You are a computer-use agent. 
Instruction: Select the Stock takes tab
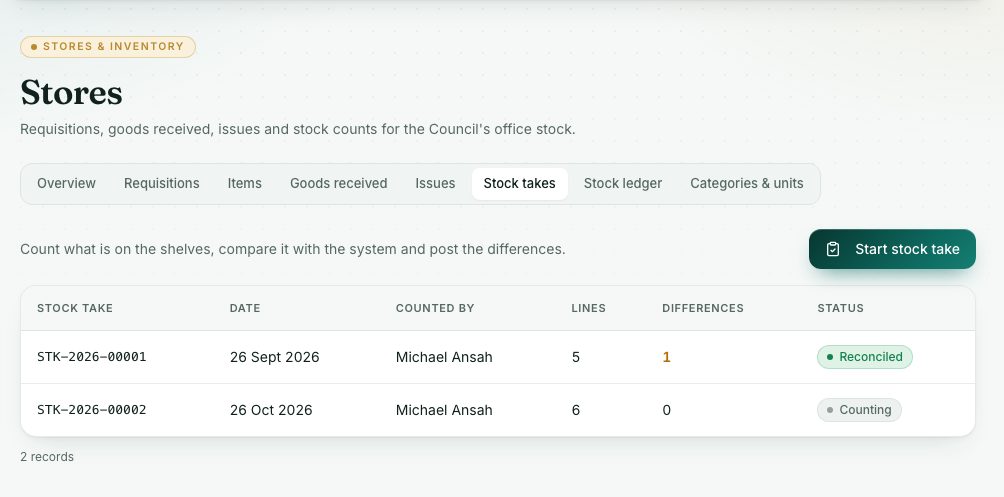(x=519, y=184)
